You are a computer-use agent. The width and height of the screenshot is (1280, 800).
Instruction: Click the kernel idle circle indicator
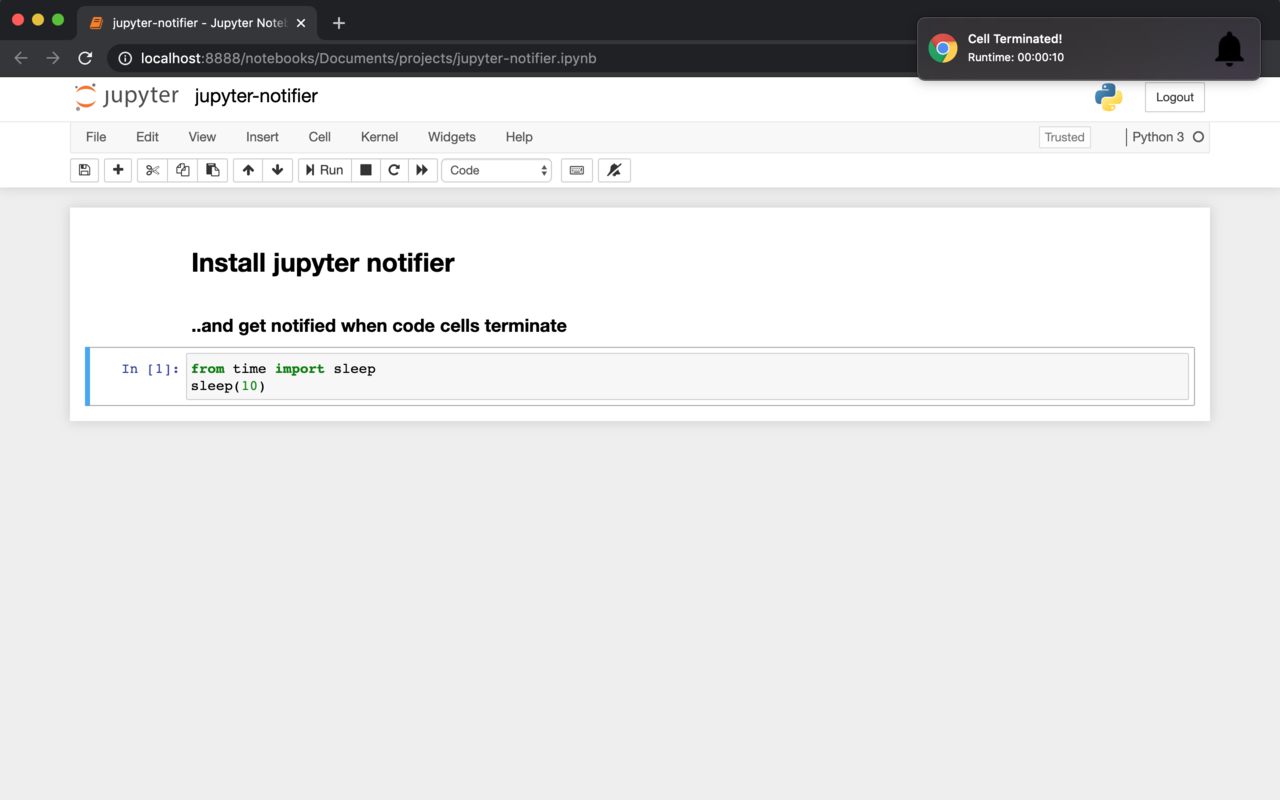click(x=1198, y=137)
